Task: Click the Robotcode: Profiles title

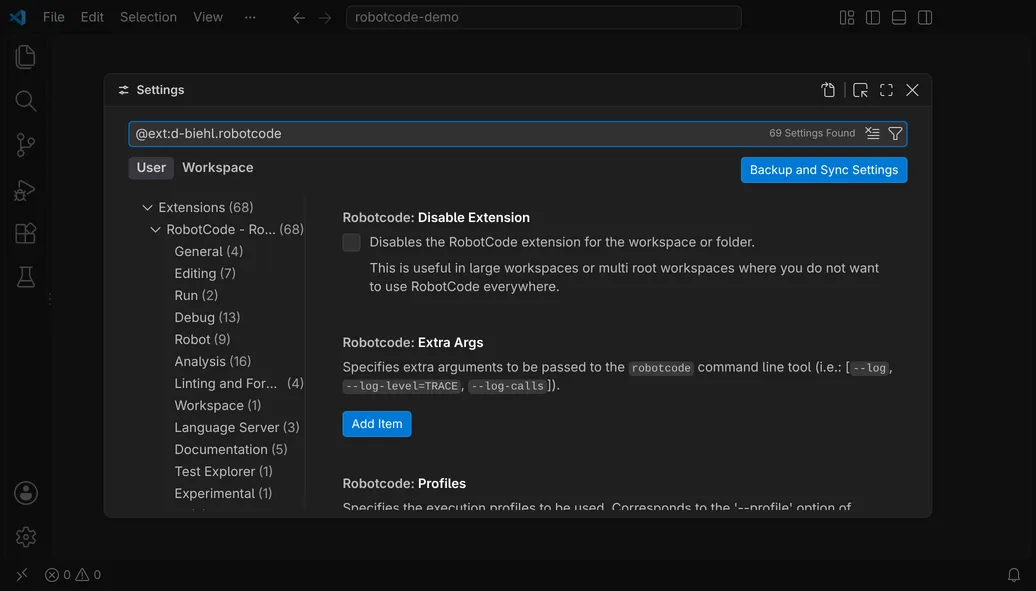Action: click(x=404, y=483)
